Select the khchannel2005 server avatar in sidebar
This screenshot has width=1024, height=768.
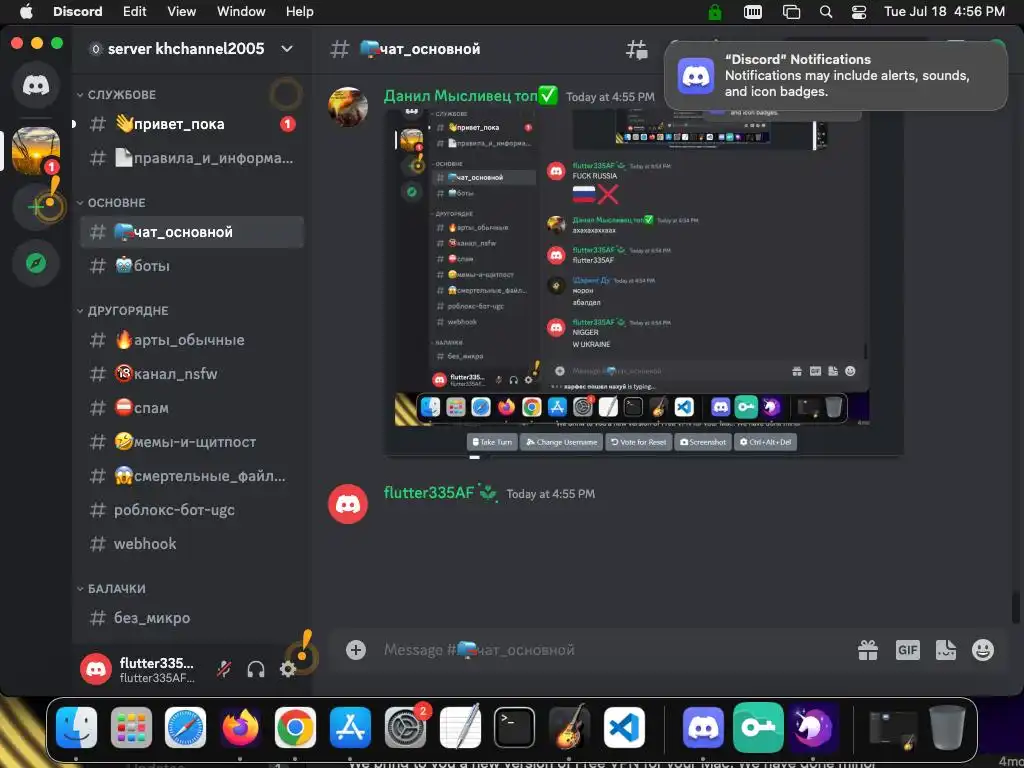click(36, 151)
